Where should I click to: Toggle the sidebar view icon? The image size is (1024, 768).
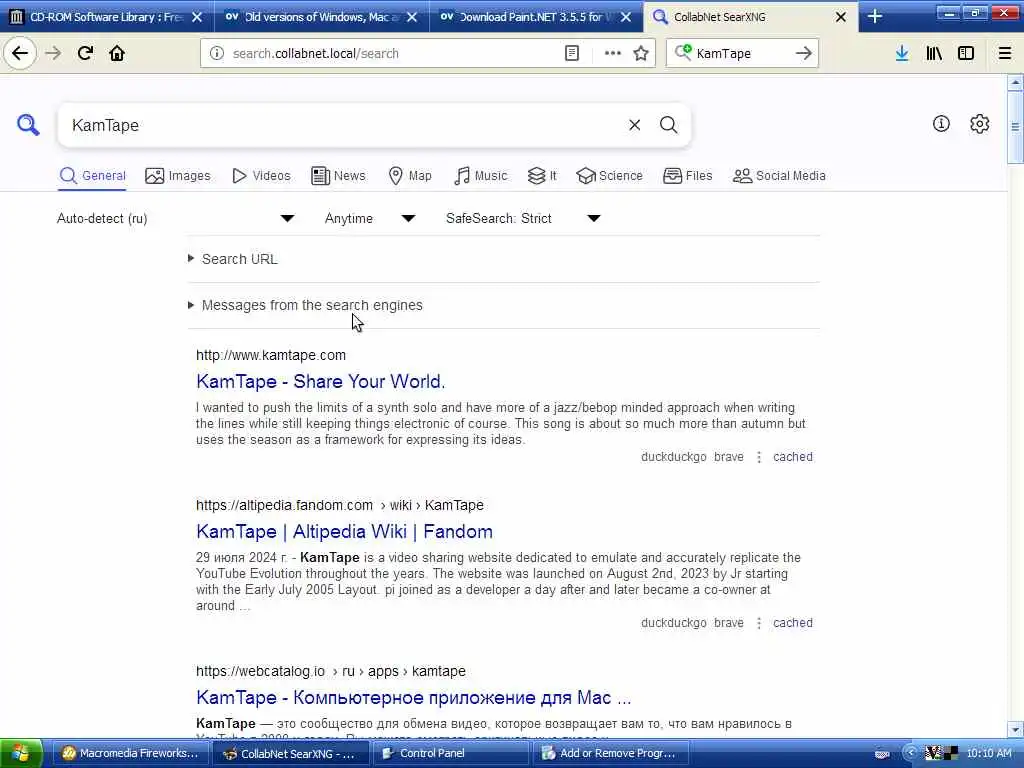point(966,54)
